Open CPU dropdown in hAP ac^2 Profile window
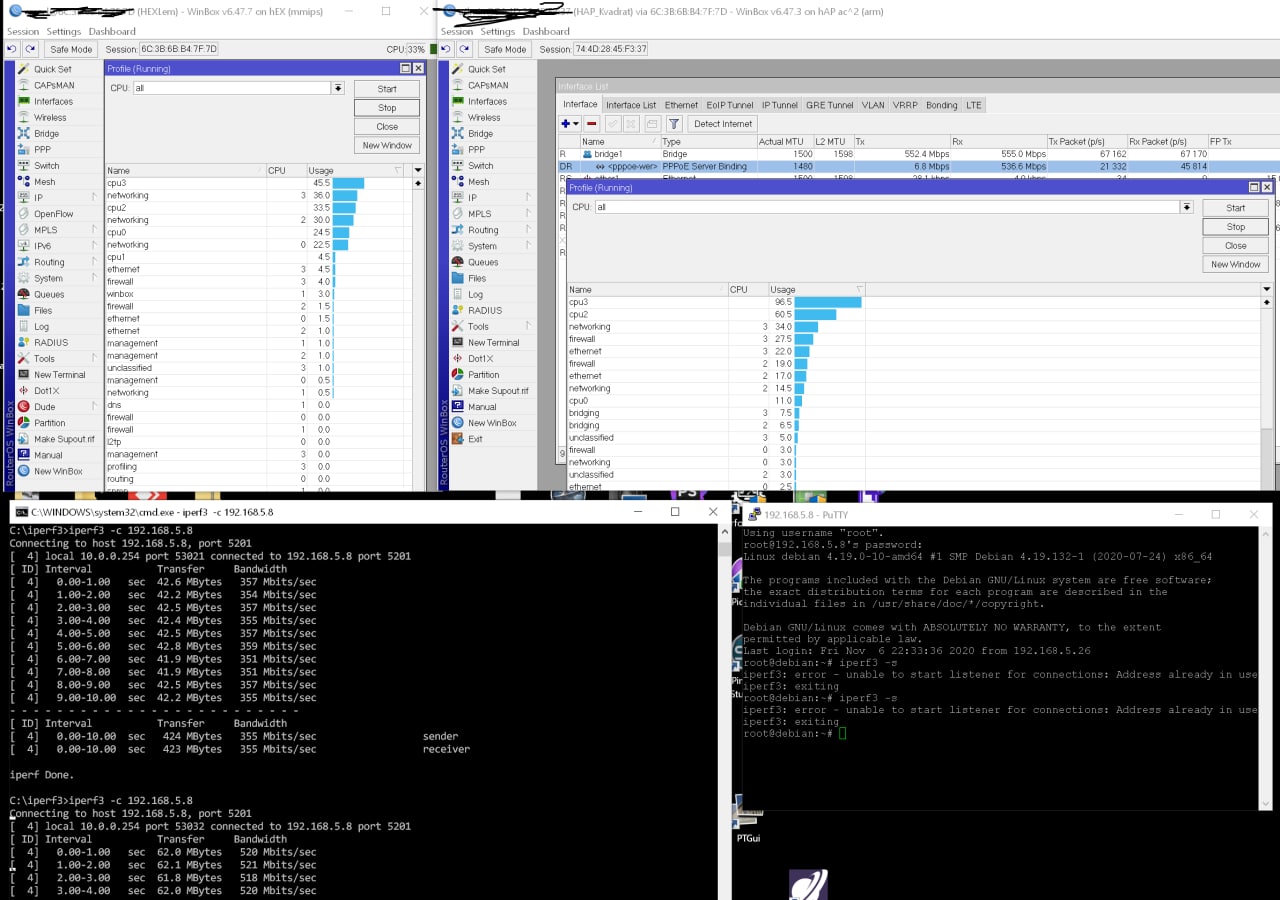The image size is (1280, 900). (x=1187, y=207)
